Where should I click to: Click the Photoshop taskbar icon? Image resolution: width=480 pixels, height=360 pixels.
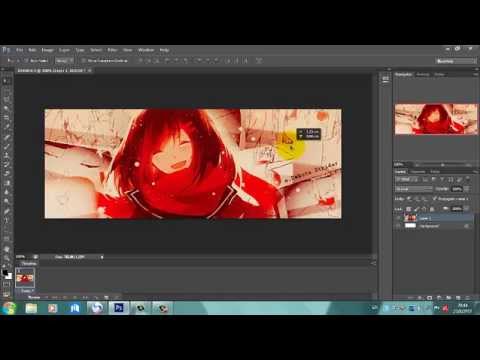[119, 308]
